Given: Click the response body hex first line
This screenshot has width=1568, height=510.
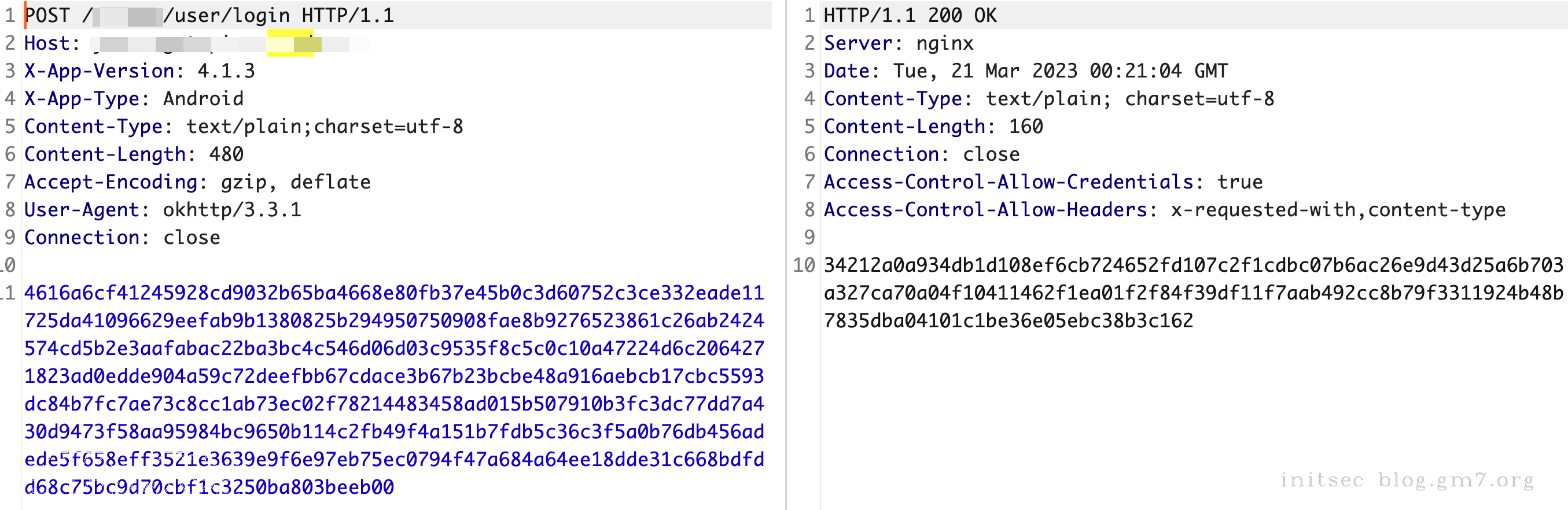Looking at the screenshot, I should point(1194,265).
